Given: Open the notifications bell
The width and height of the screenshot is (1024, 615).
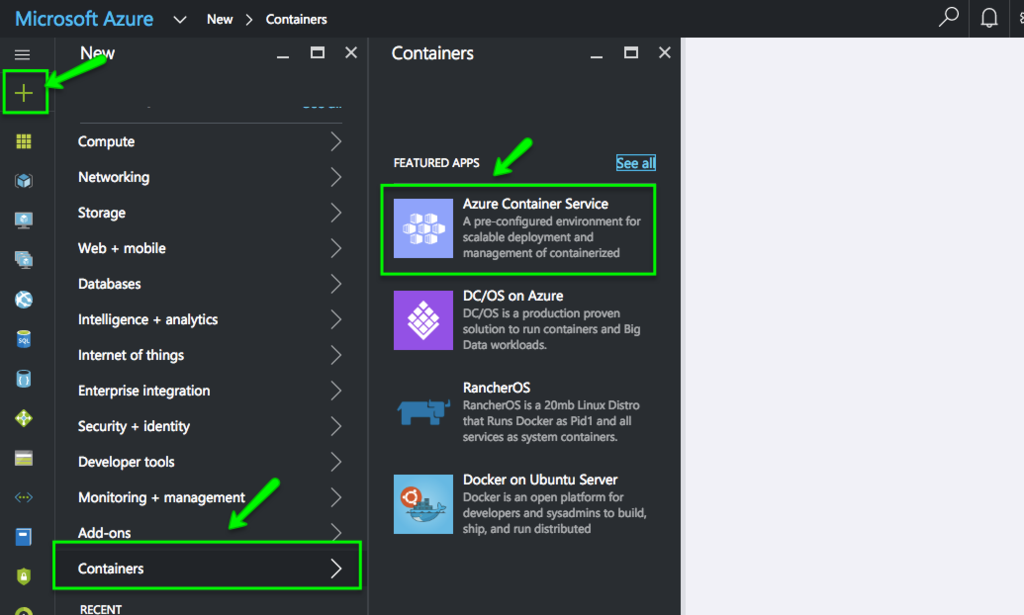Looking at the screenshot, I should tap(989, 18).
